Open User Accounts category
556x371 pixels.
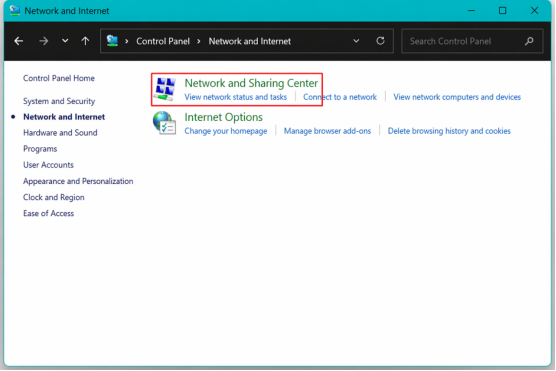(49, 165)
